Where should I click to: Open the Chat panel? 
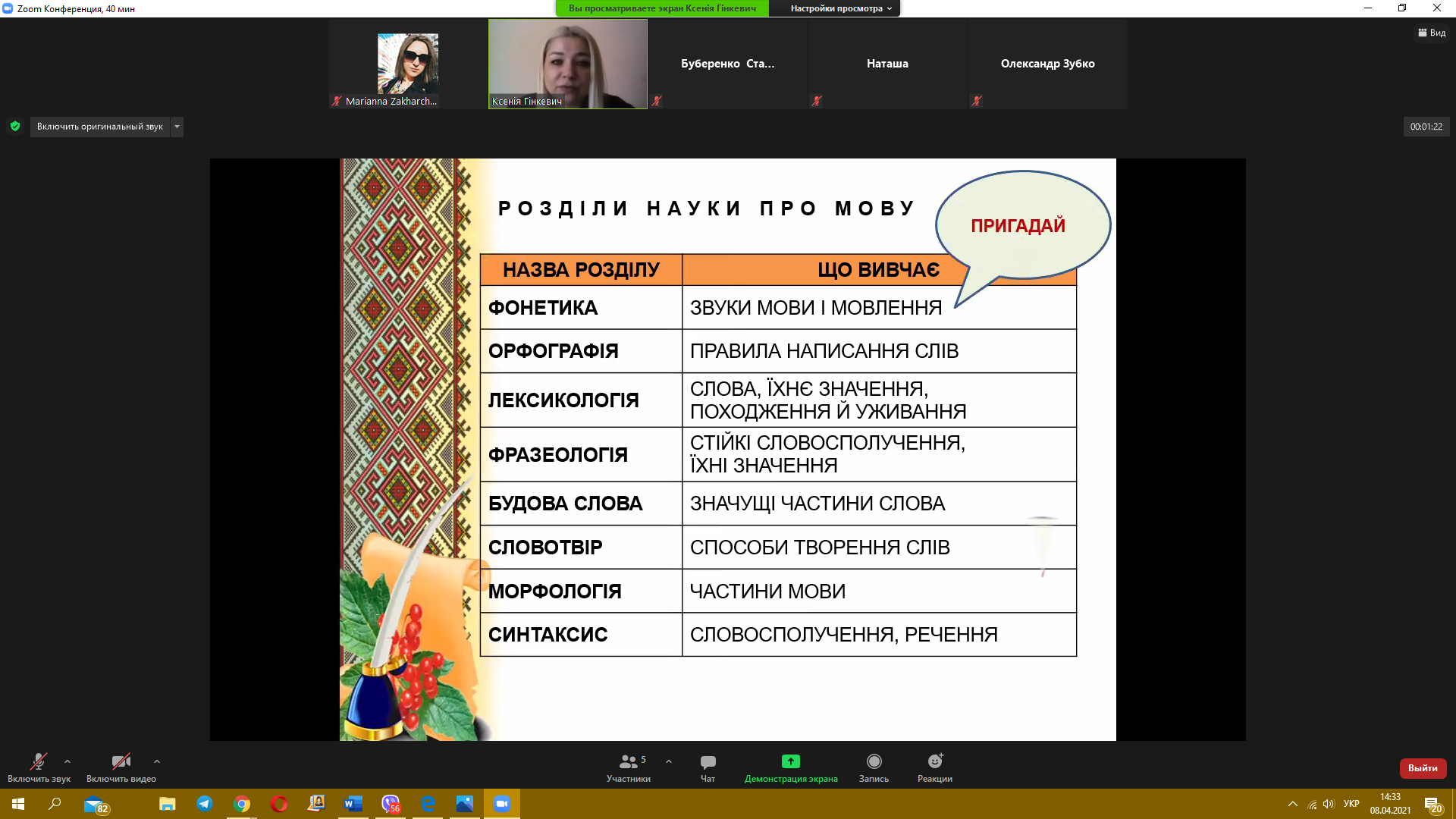click(708, 762)
